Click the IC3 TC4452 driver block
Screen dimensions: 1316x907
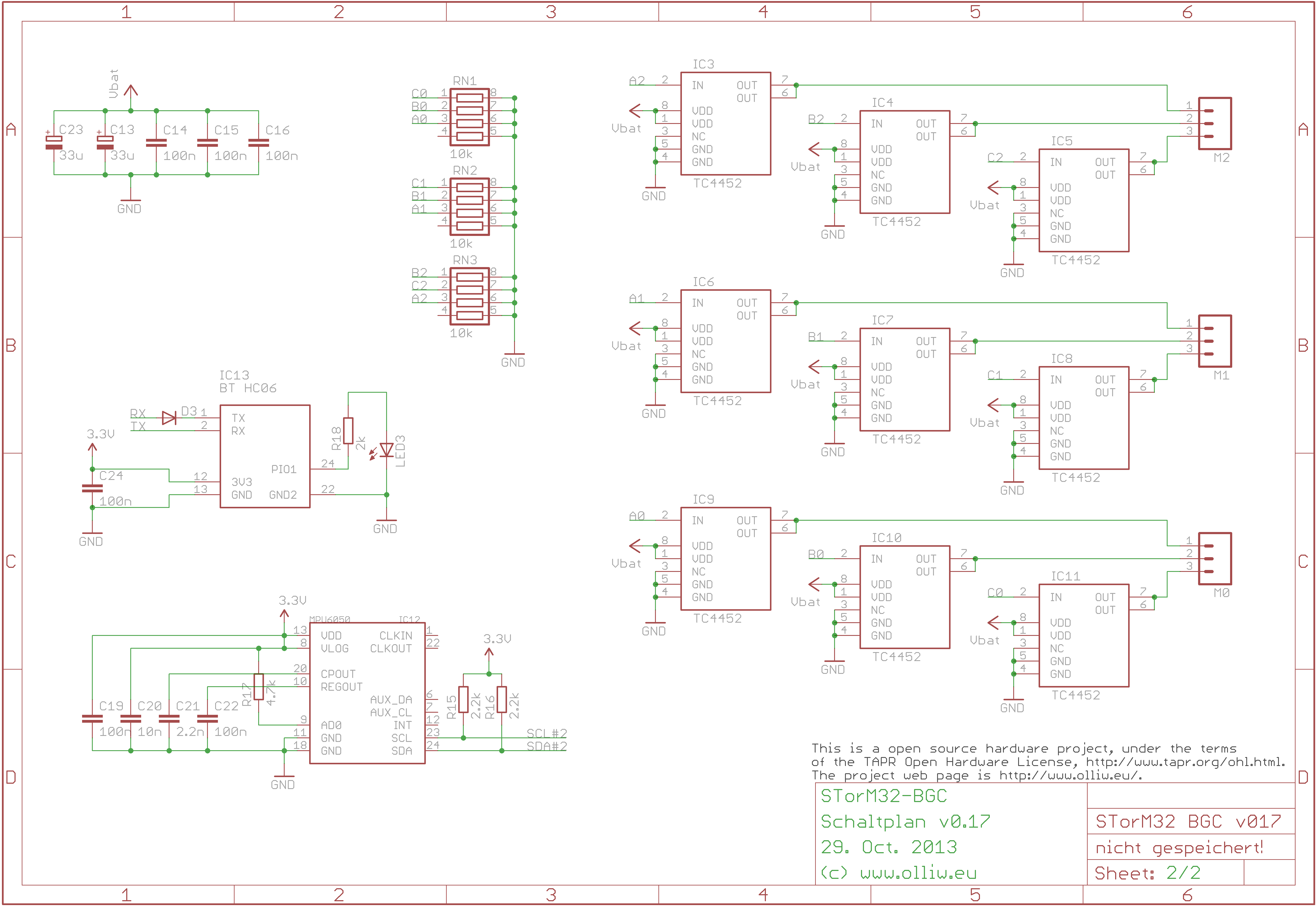(725, 123)
